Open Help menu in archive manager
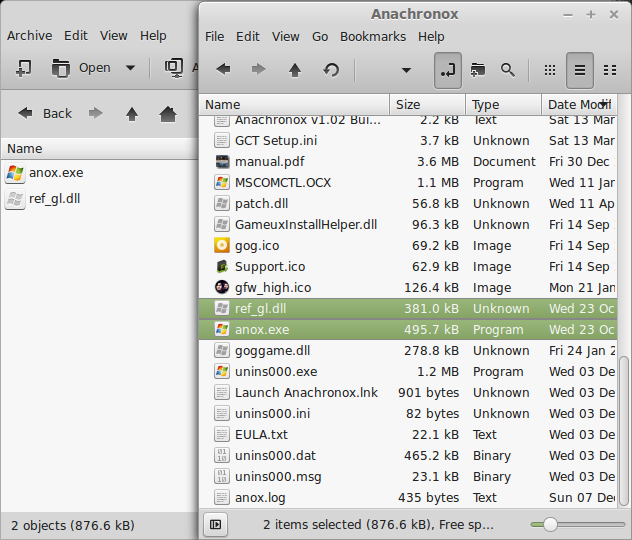The width and height of the screenshot is (632, 540). coord(153,35)
